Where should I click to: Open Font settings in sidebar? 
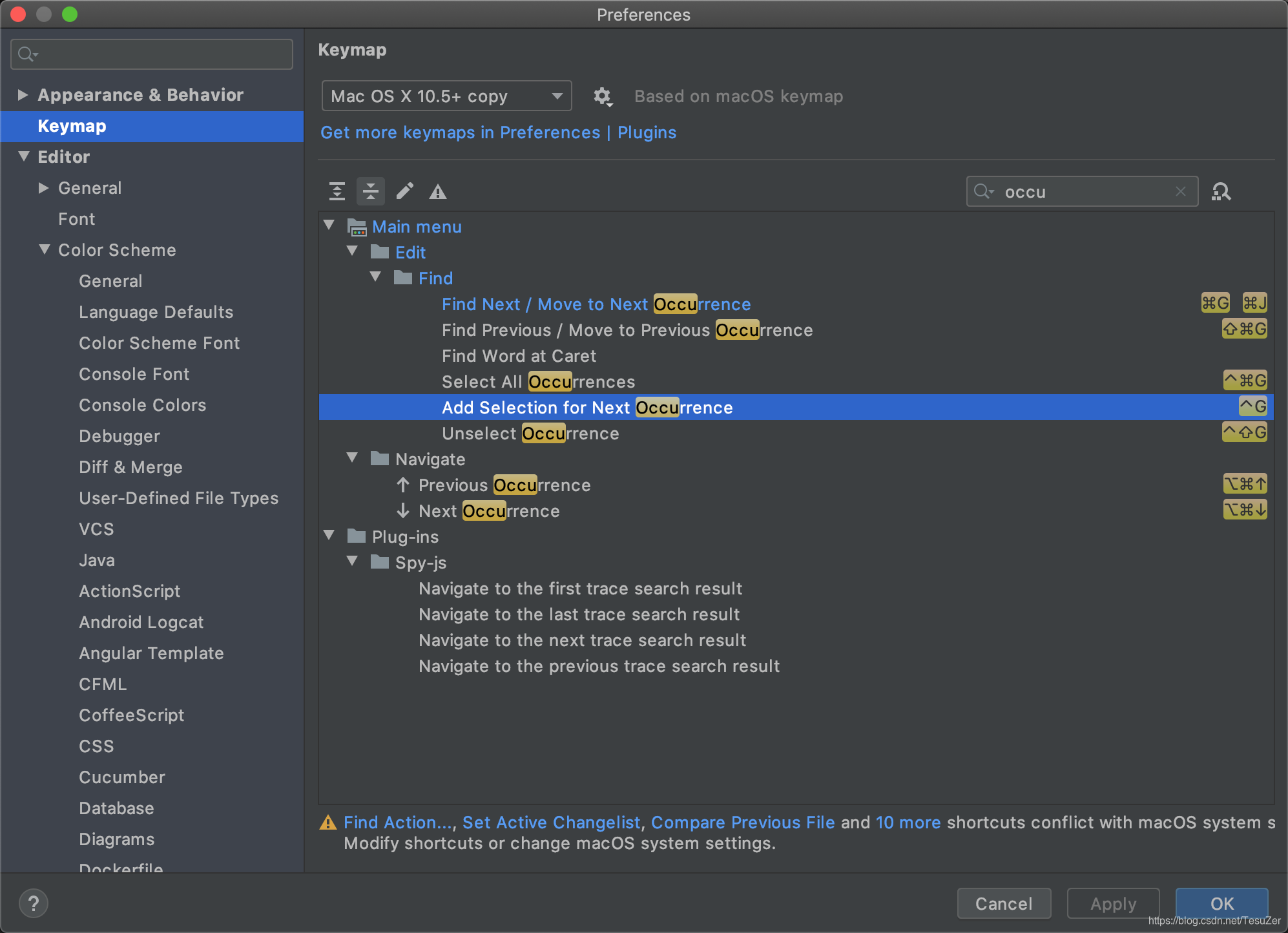coord(77,219)
